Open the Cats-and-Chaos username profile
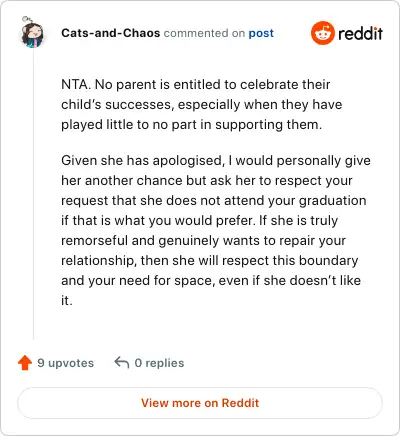400x436 pixels. coord(111,33)
